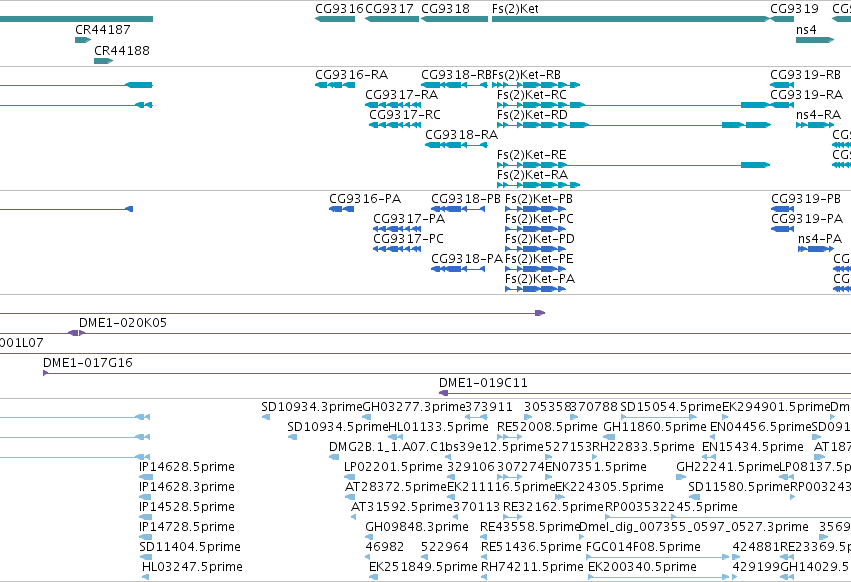Select protein ns4-PA
This screenshot has height=582, width=851.
point(816,249)
